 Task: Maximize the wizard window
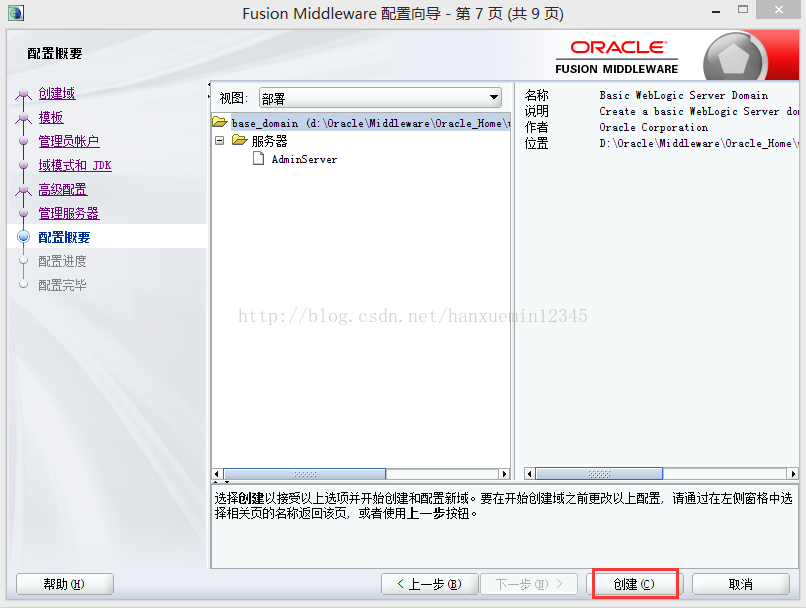pyautogui.click(x=743, y=10)
